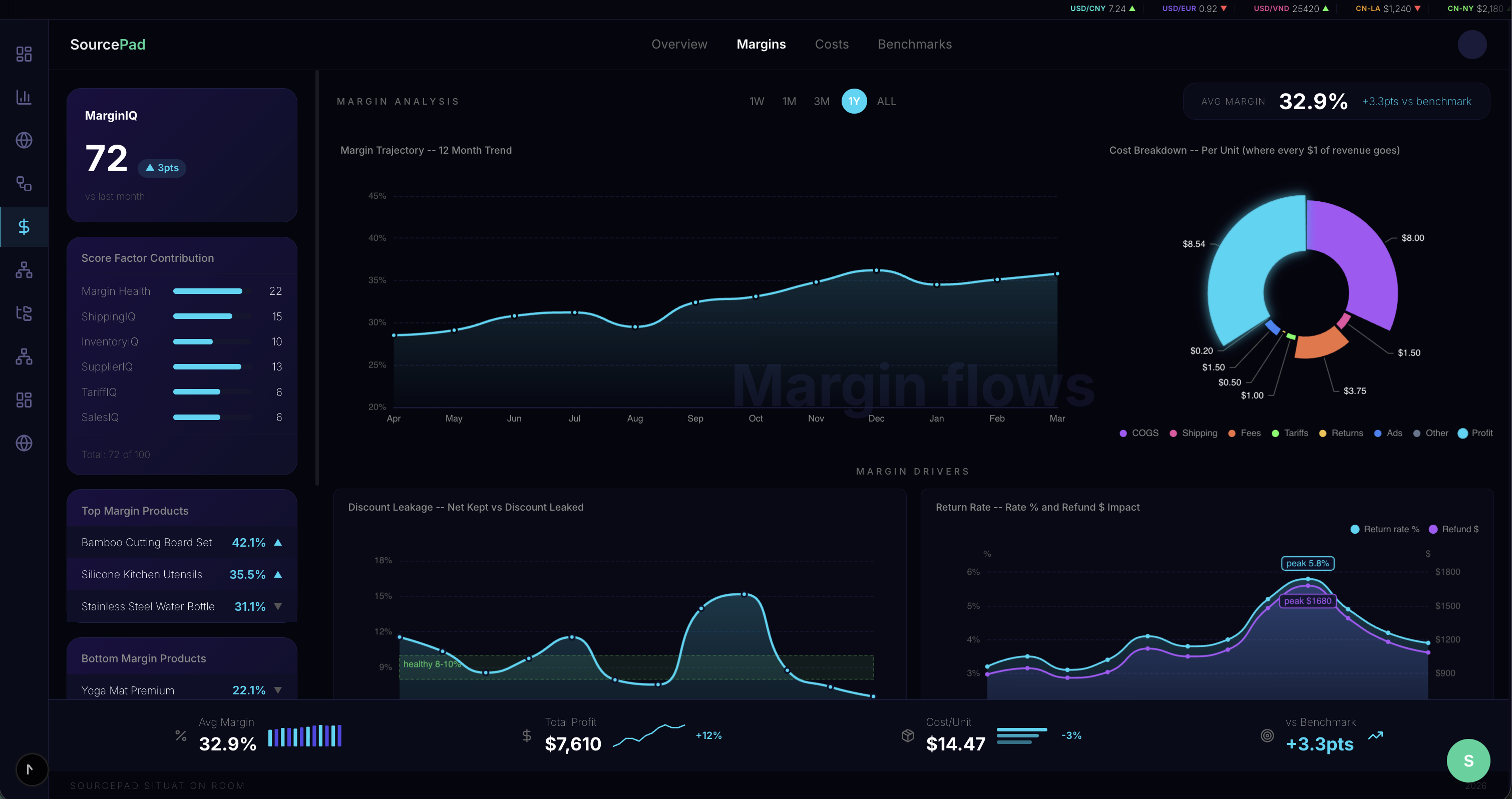The width and height of the screenshot is (1512, 799).
Task: Click the green S chat bubble button
Action: (x=1468, y=761)
